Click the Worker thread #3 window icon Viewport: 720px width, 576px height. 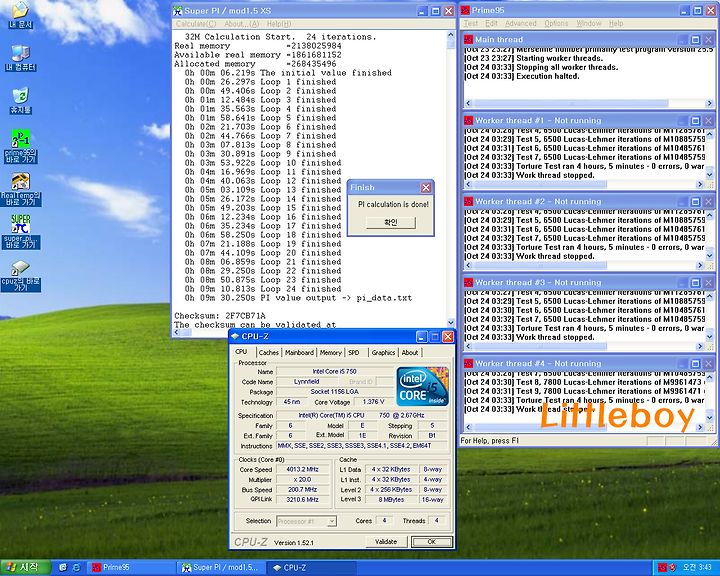coord(468,282)
